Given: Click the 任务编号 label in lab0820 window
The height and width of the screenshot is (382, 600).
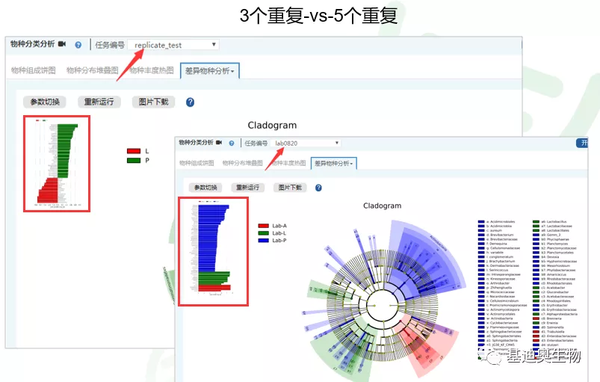Looking at the screenshot, I should [x=256, y=143].
